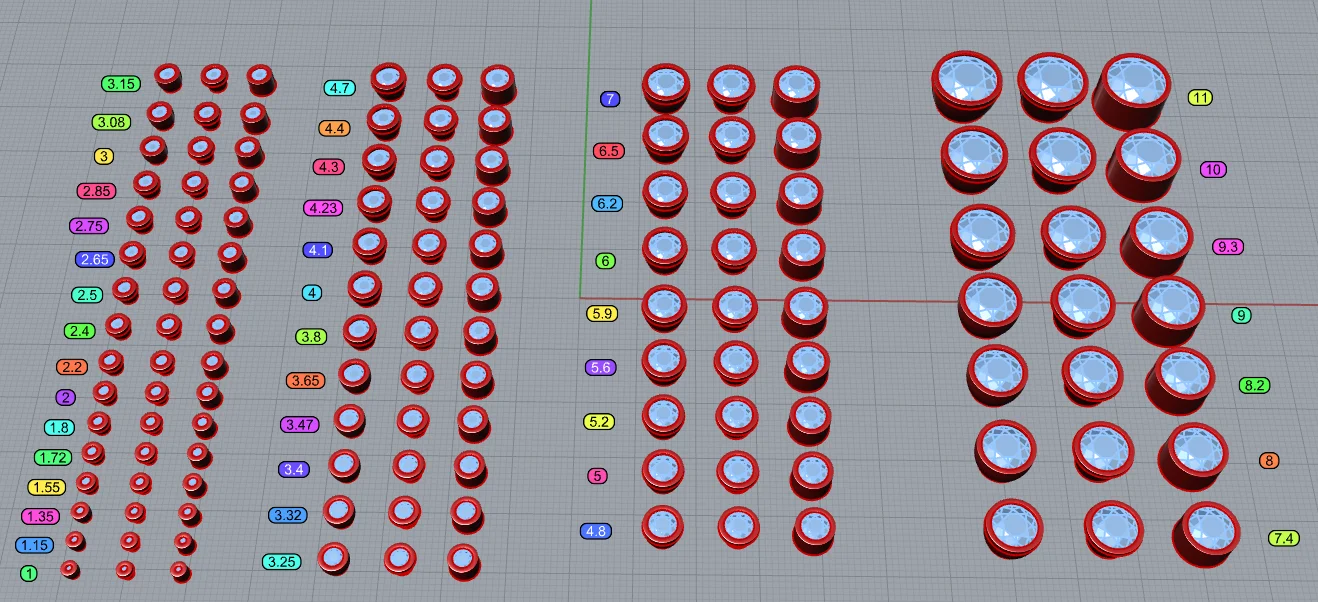
Task: Click the cyan 4.7 size label
Action: 339,88
